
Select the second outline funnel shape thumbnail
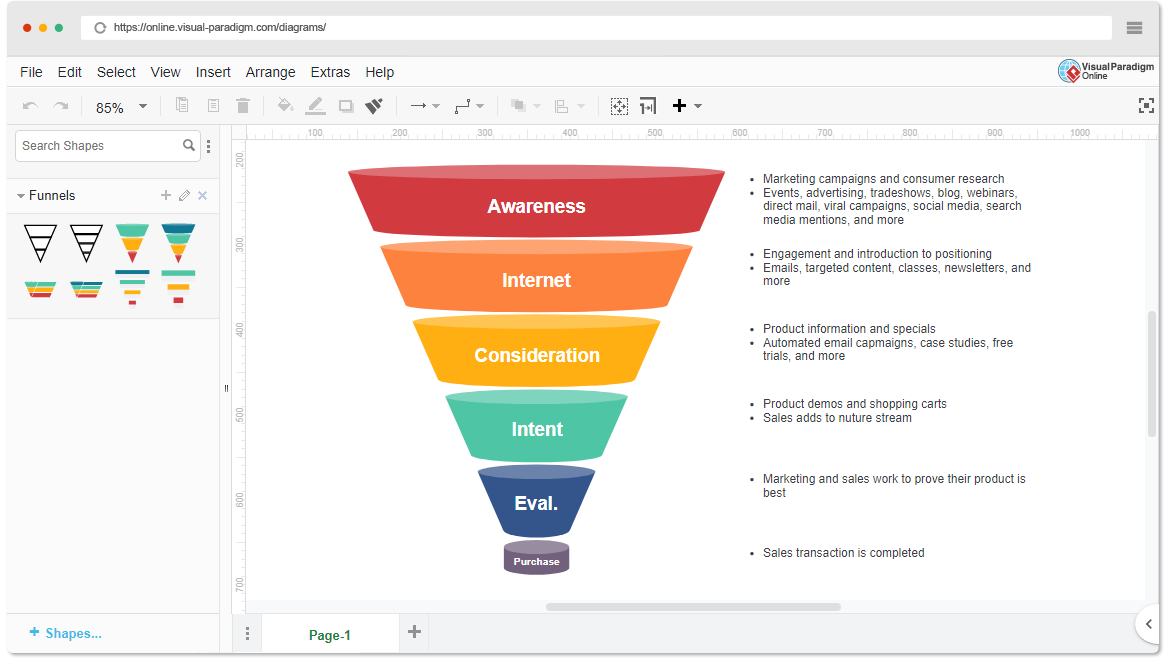pos(86,243)
